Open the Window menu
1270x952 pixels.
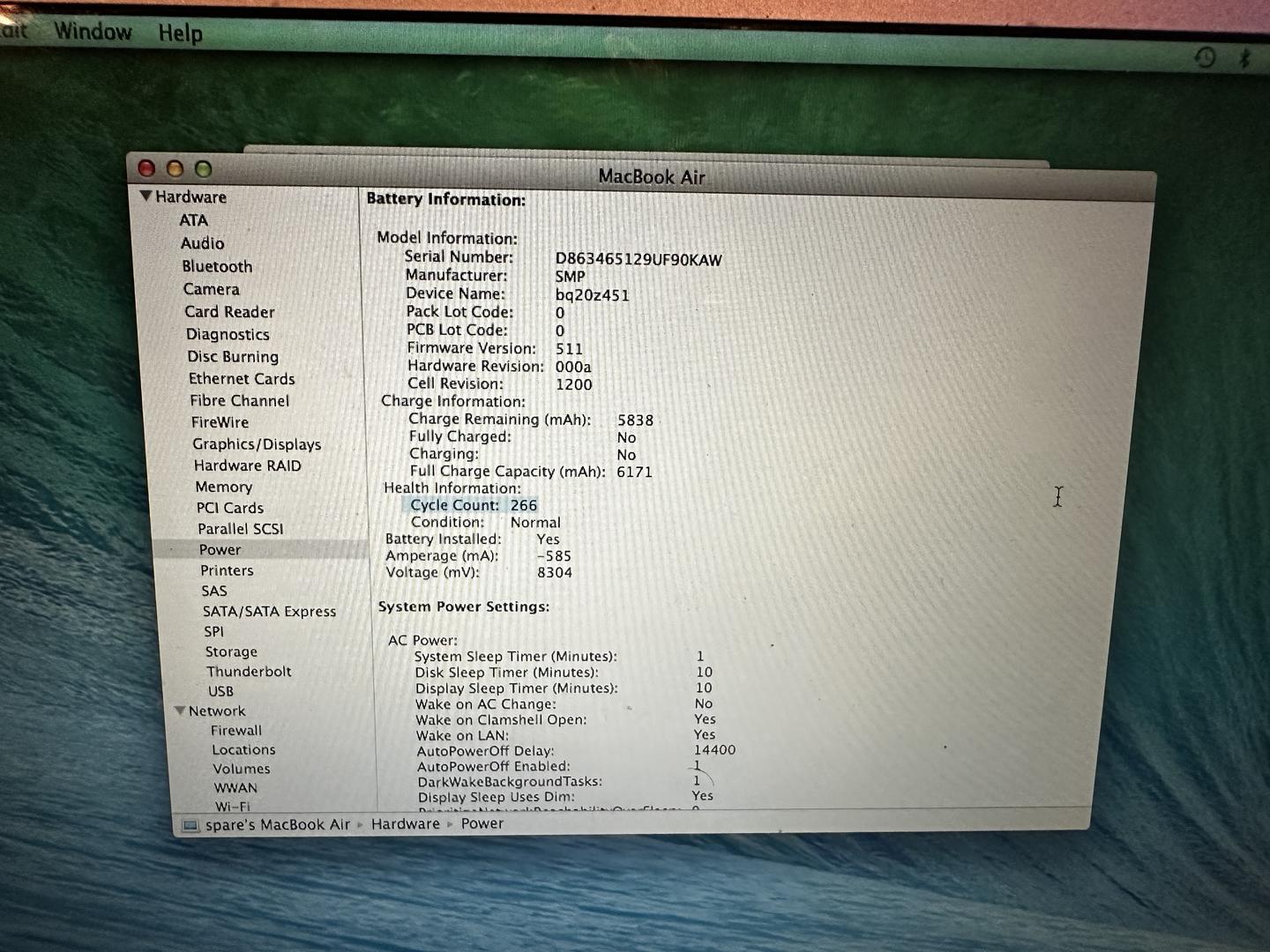(x=93, y=32)
